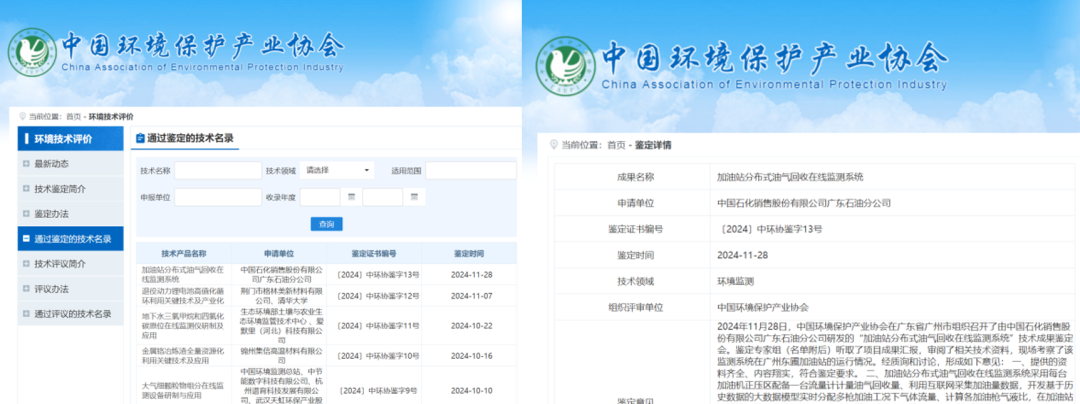Click the date 2024-10-10 in the table

tap(472, 391)
